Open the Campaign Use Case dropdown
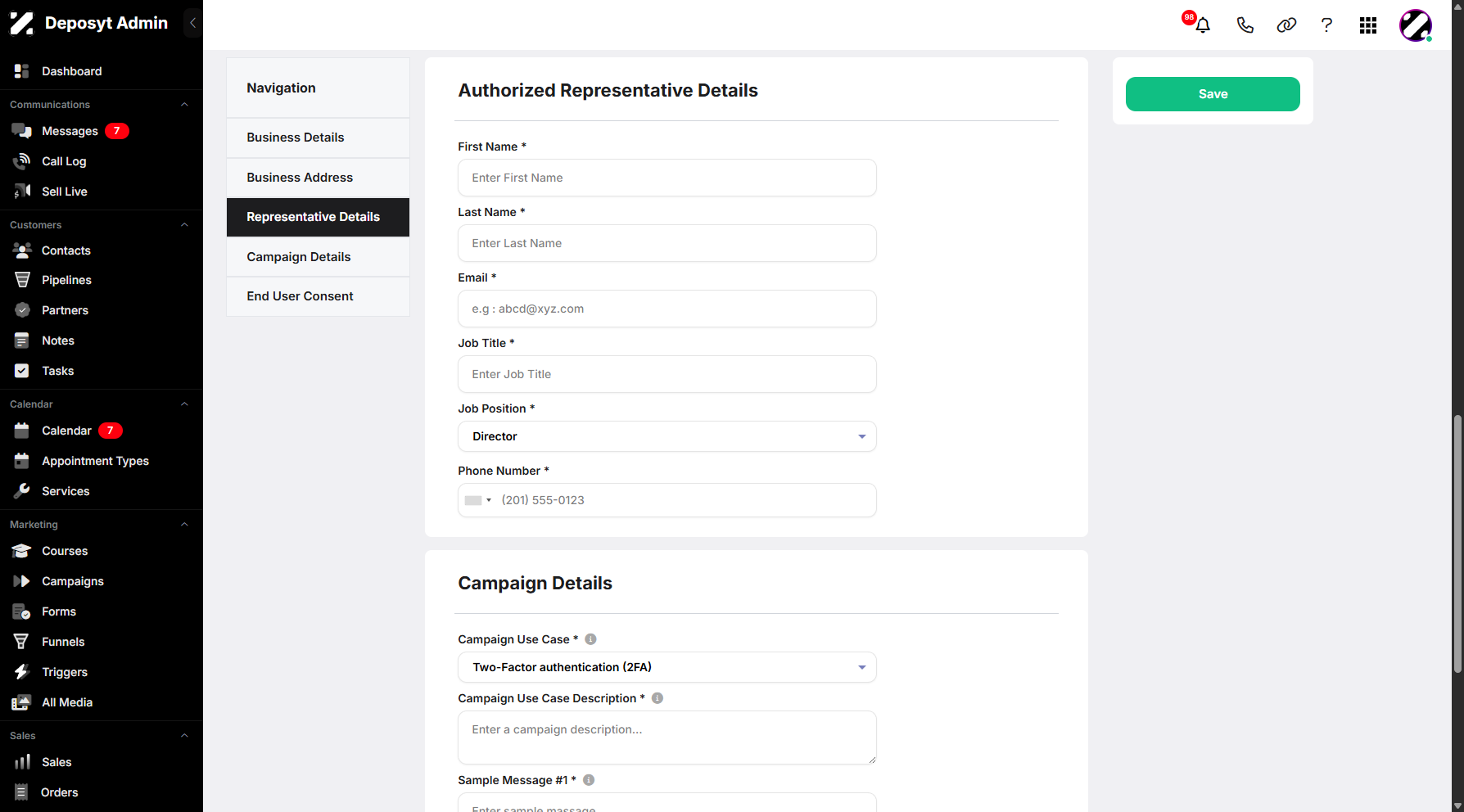The image size is (1464, 812). click(x=667, y=667)
